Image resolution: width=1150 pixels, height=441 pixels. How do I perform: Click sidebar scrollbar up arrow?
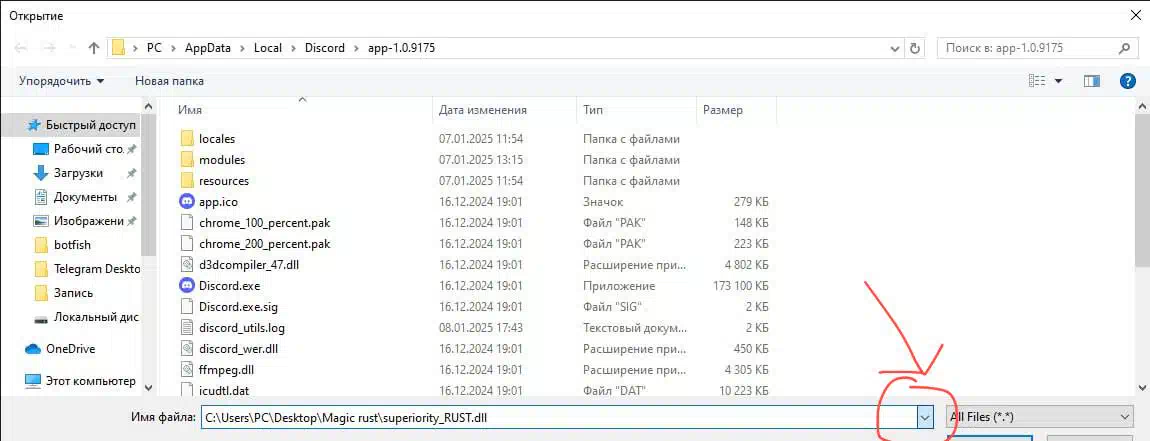(149, 108)
